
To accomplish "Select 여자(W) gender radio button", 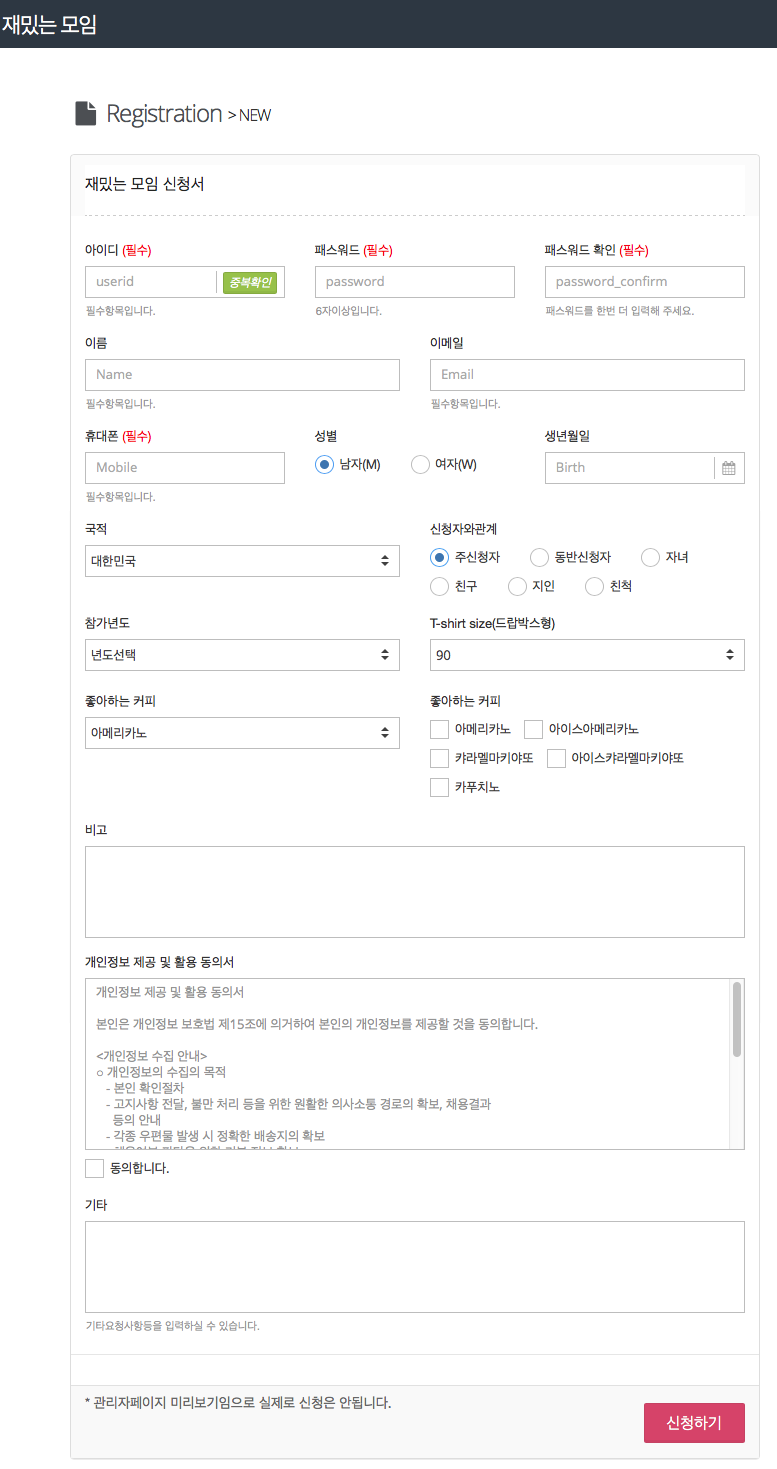I will click(420, 464).
